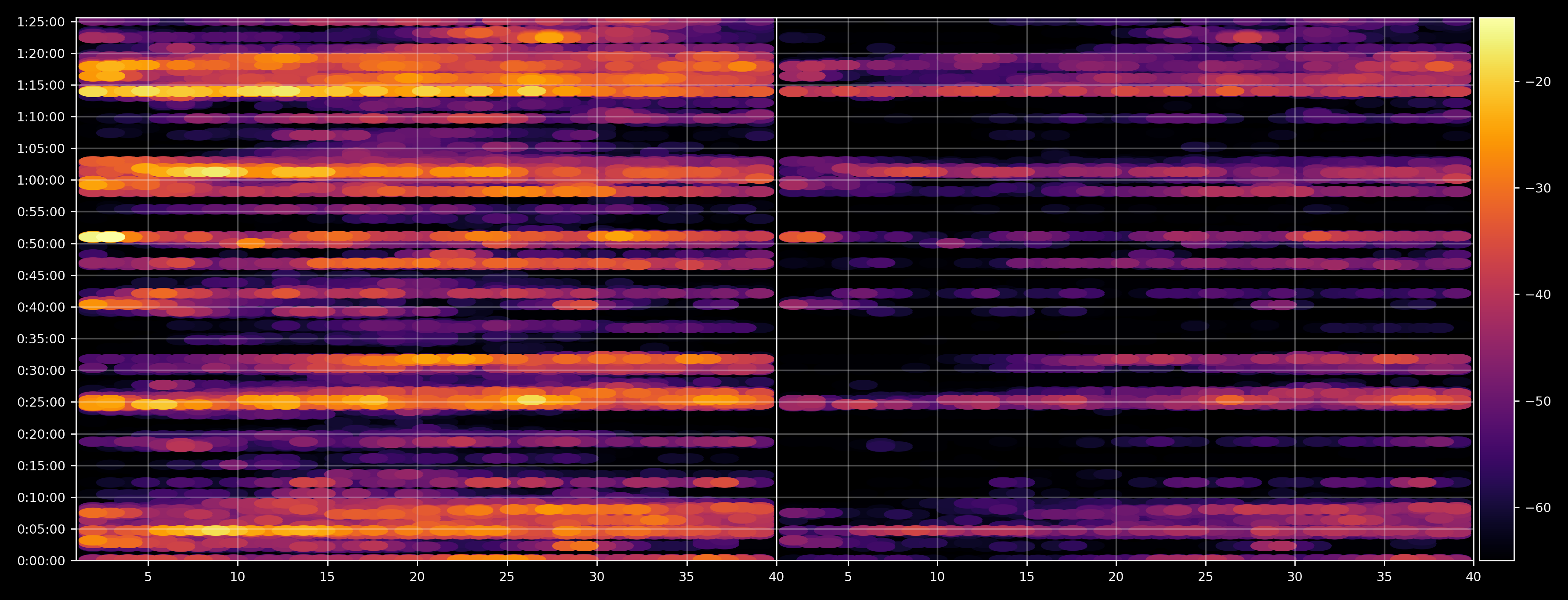Click the 1:00:00 y-axis label

[x=41, y=181]
